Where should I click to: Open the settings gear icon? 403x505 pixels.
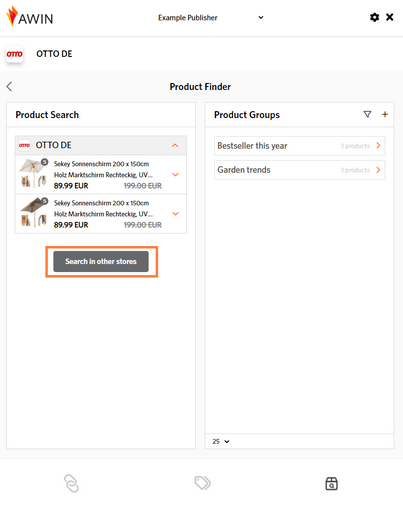(x=374, y=17)
